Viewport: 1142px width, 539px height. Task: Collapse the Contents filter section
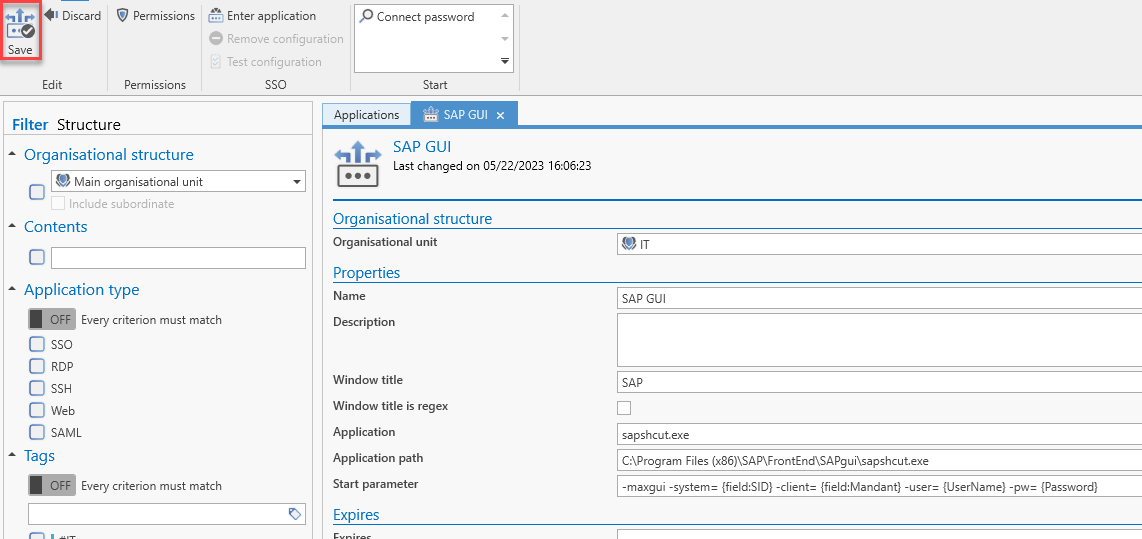point(13,227)
